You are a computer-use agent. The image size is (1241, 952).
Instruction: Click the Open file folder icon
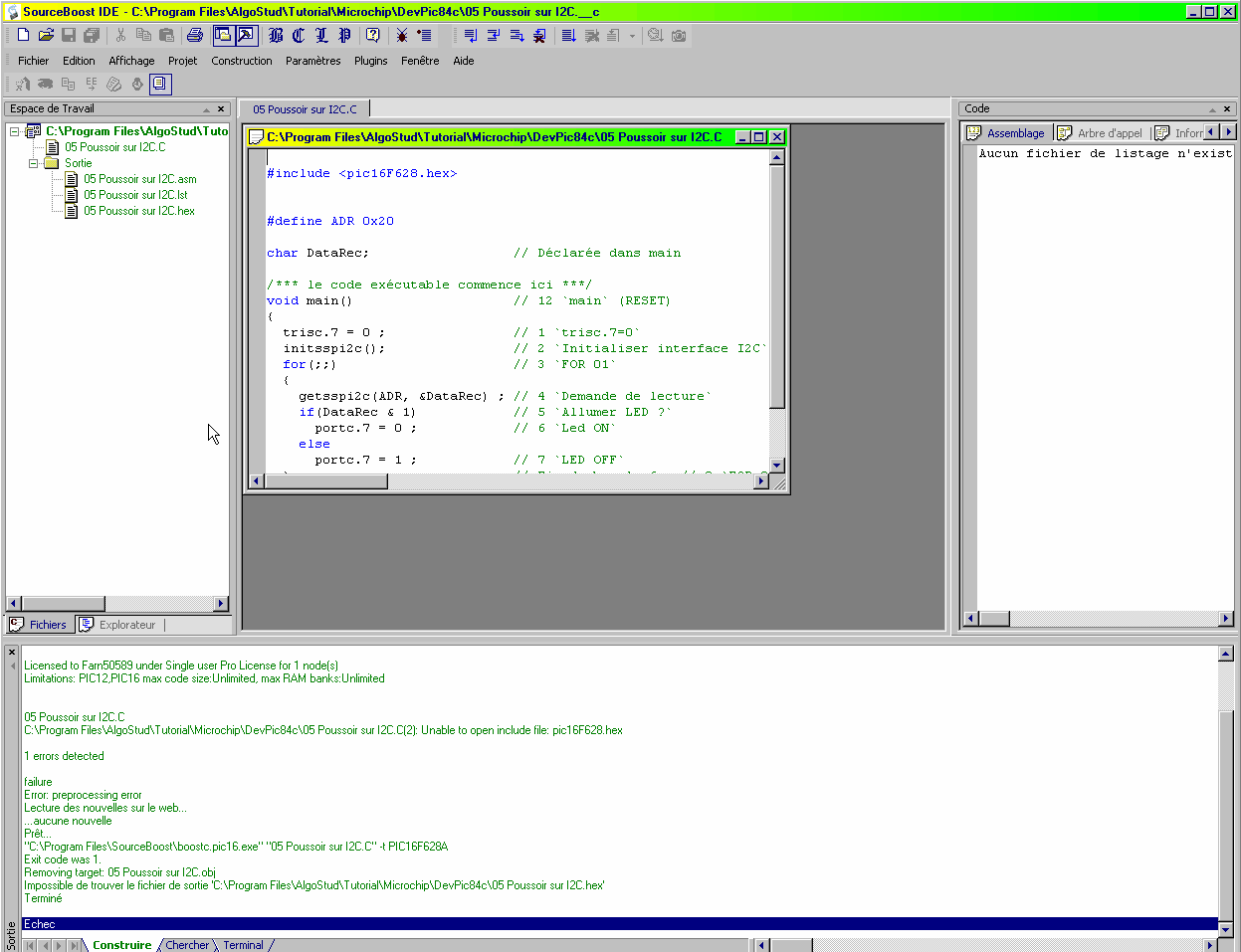click(x=46, y=35)
